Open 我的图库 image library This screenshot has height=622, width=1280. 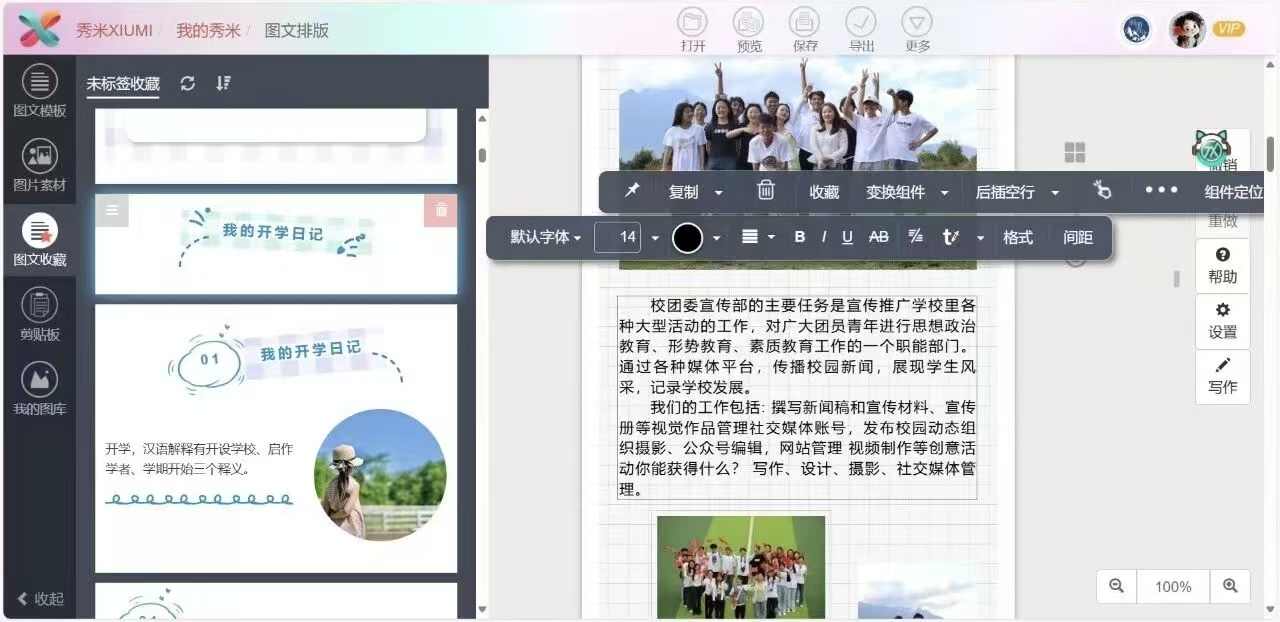point(39,389)
